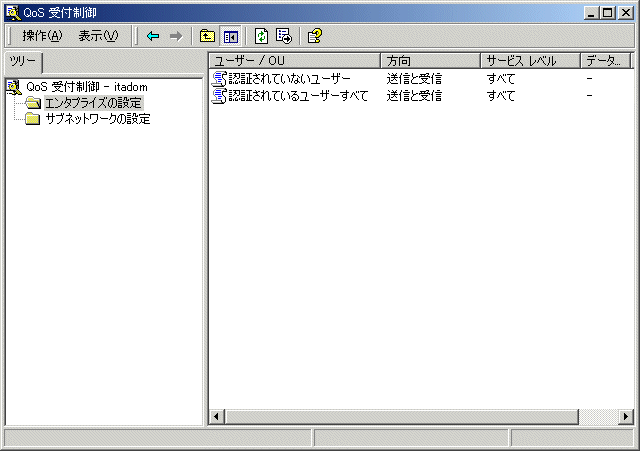Viewport: 640px width, 451px height.
Task: Sort by サービス レベル column header
Action: coord(531,61)
